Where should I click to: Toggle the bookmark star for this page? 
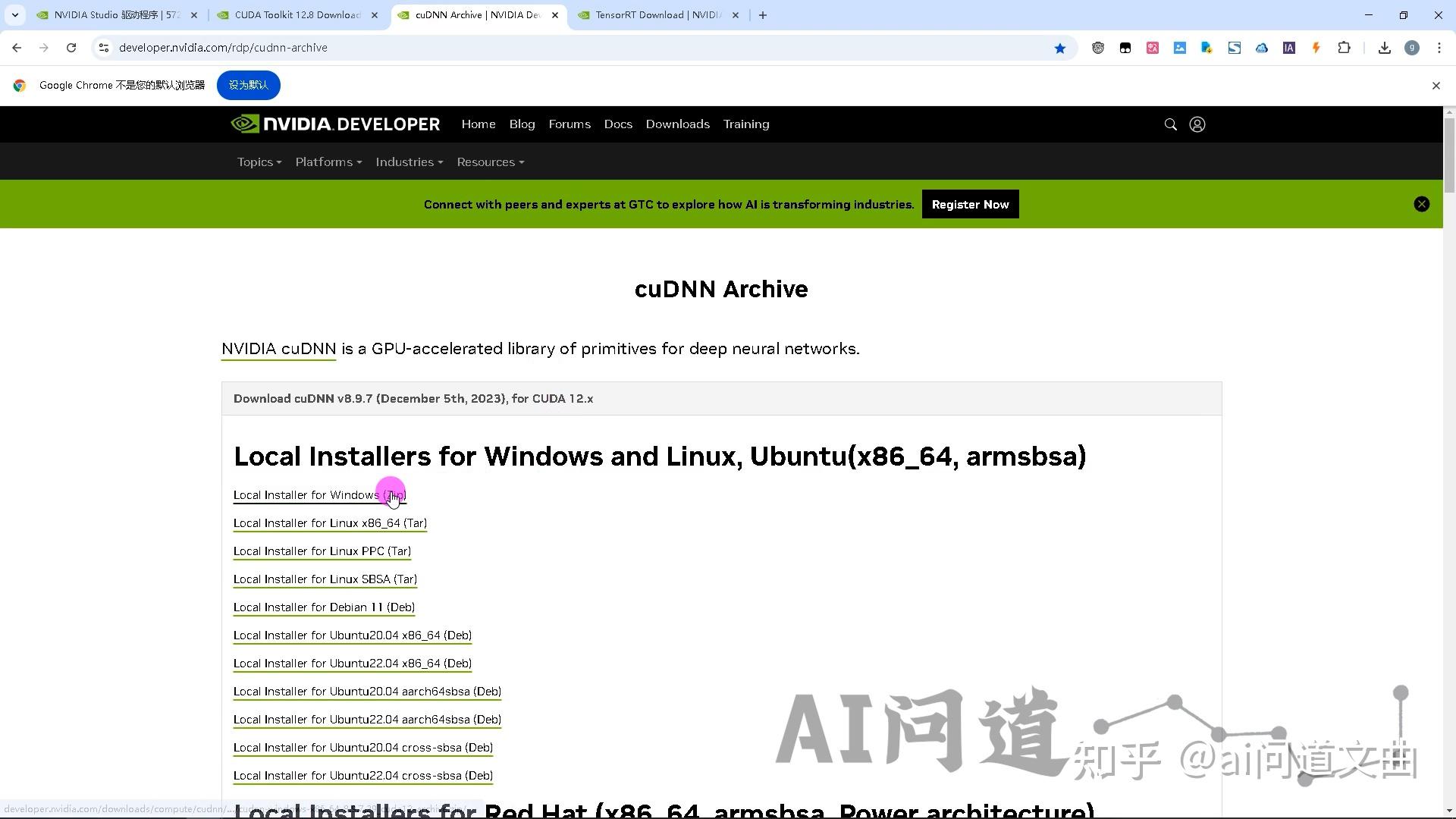(1059, 48)
